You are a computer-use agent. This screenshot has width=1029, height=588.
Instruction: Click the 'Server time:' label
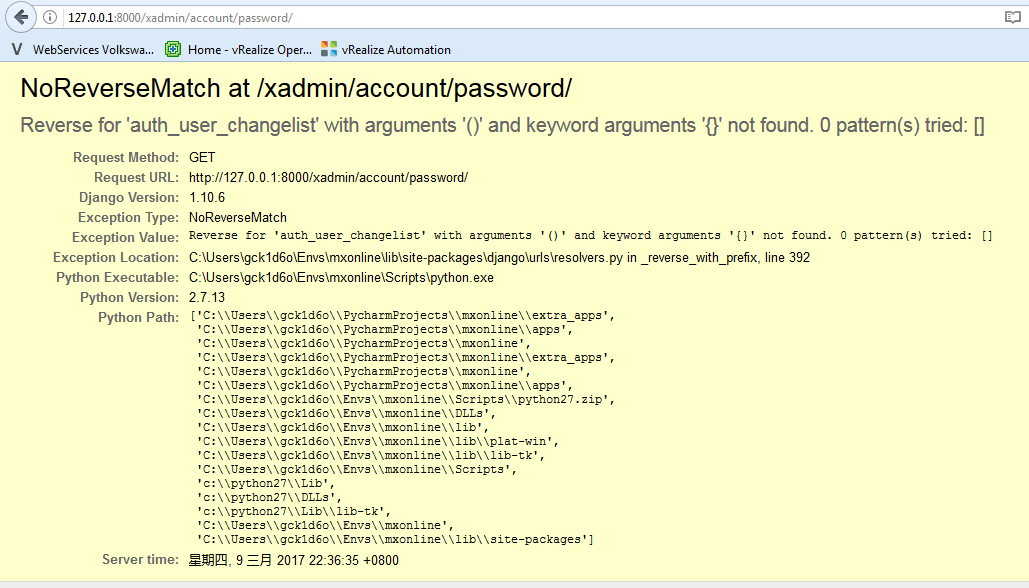[140, 560]
